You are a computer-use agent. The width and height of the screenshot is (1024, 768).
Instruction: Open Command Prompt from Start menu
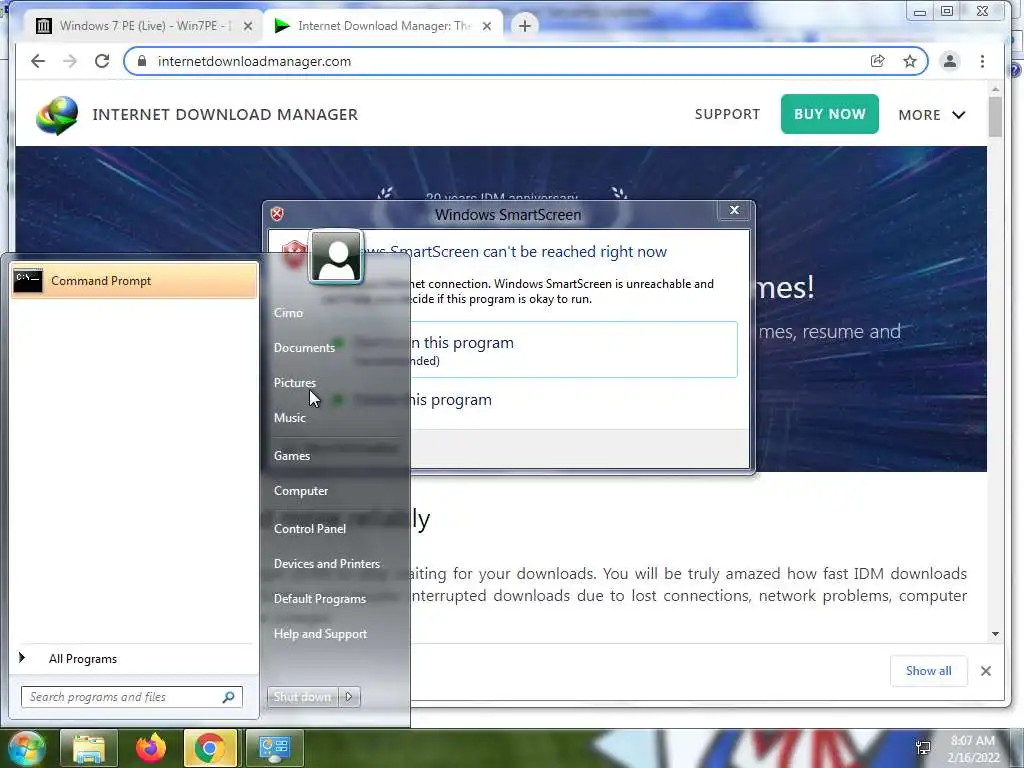[135, 281]
